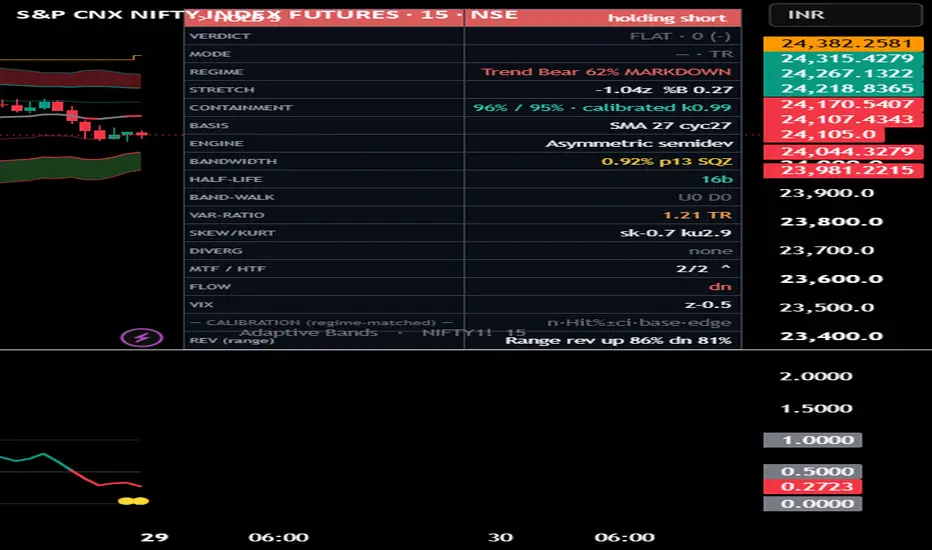The height and width of the screenshot is (550, 932).
Task: Select the red 23,981.2215 price label
Action: [843, 170]
